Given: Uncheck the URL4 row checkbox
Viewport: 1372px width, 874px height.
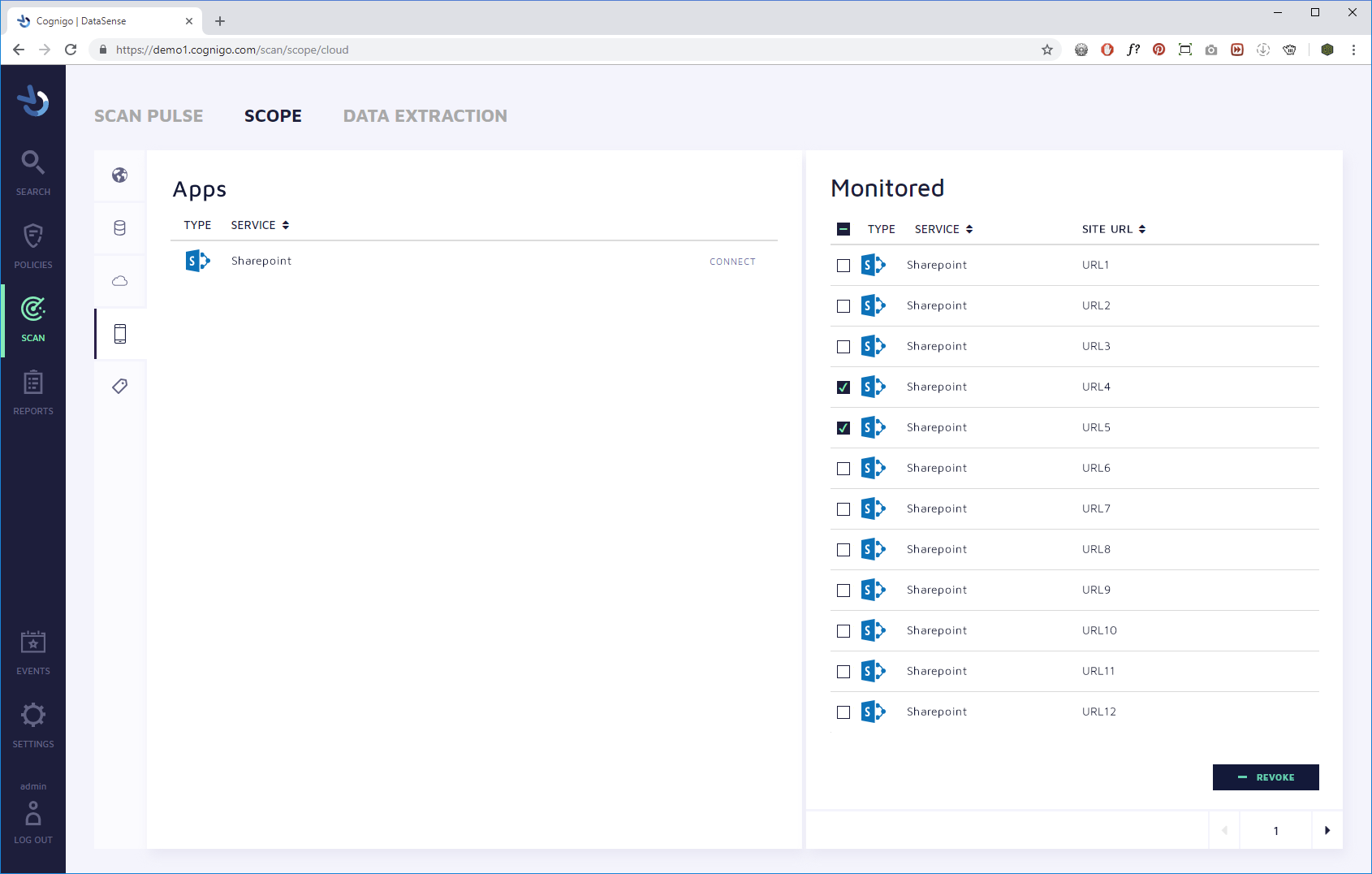Looking at the screenshot, I should point(843,387).
